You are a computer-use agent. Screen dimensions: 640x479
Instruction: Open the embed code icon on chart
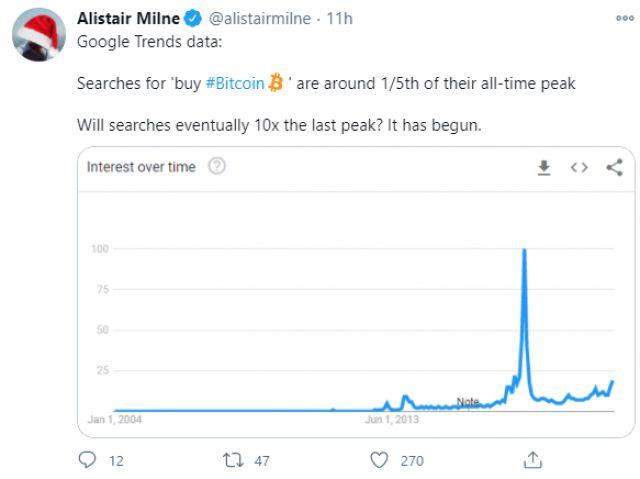579,167
